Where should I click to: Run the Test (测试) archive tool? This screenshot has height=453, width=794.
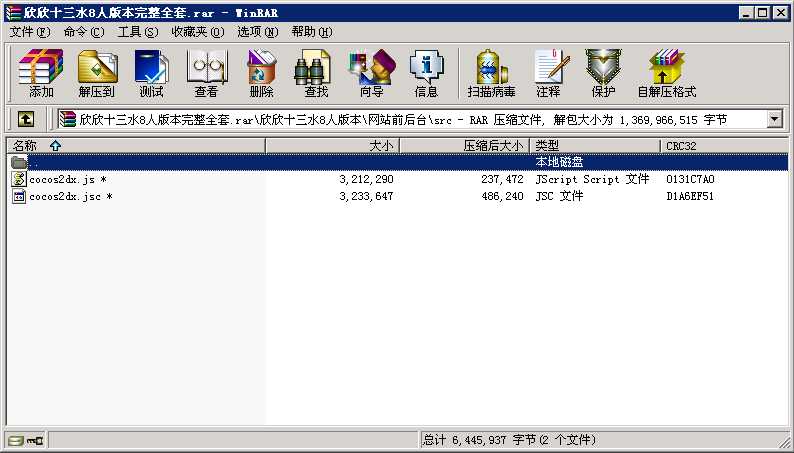(x=151, y=73)
